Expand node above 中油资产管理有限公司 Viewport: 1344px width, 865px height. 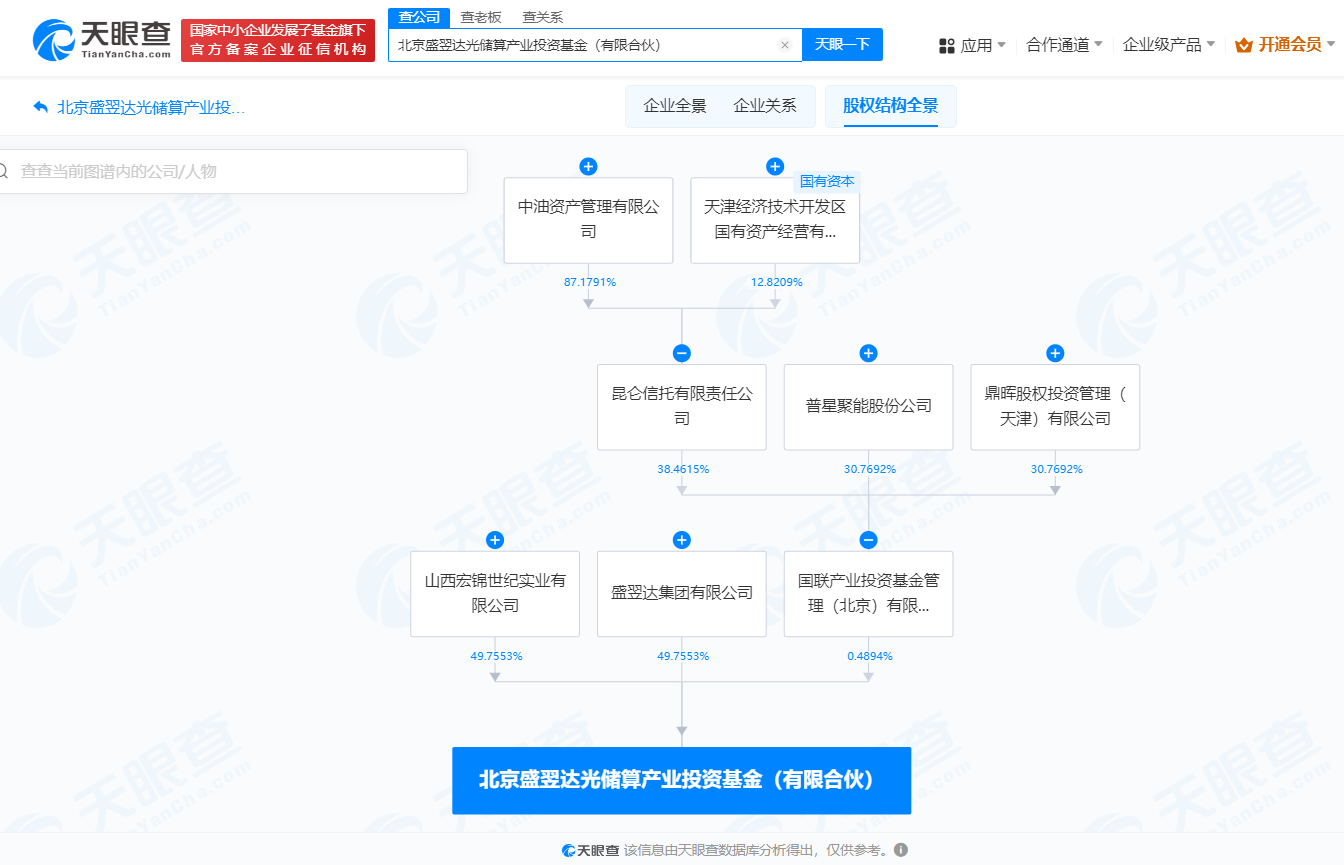coord(588,166)
